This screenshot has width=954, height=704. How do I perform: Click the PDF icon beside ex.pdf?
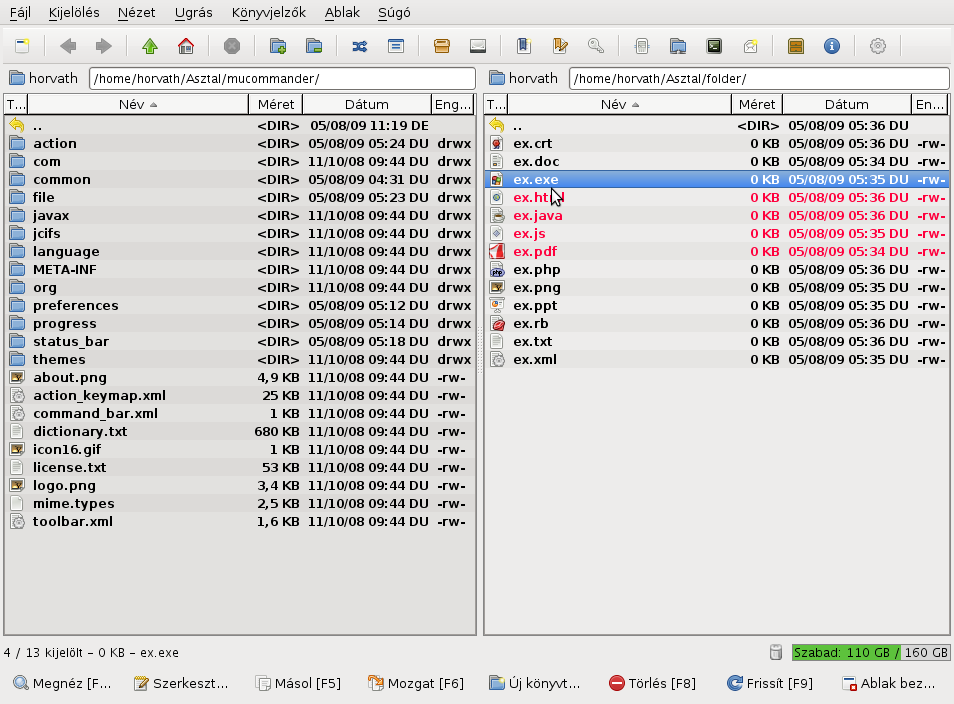[497, 251]
